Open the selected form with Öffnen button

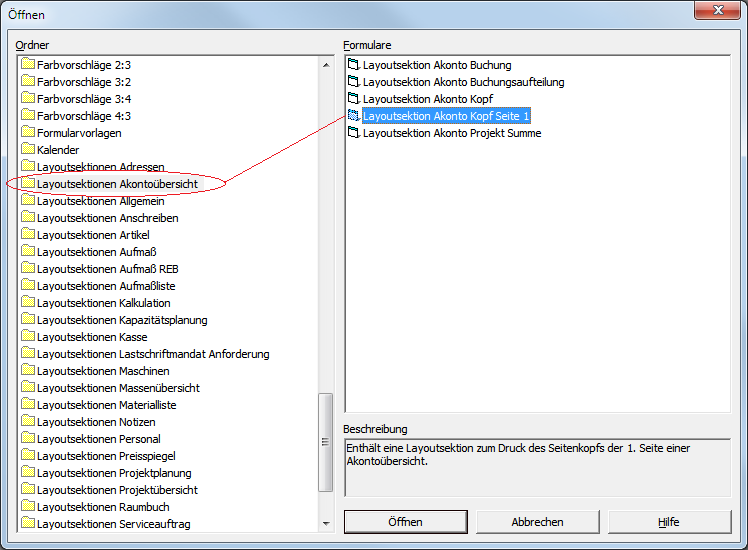(x=405, y=522)
